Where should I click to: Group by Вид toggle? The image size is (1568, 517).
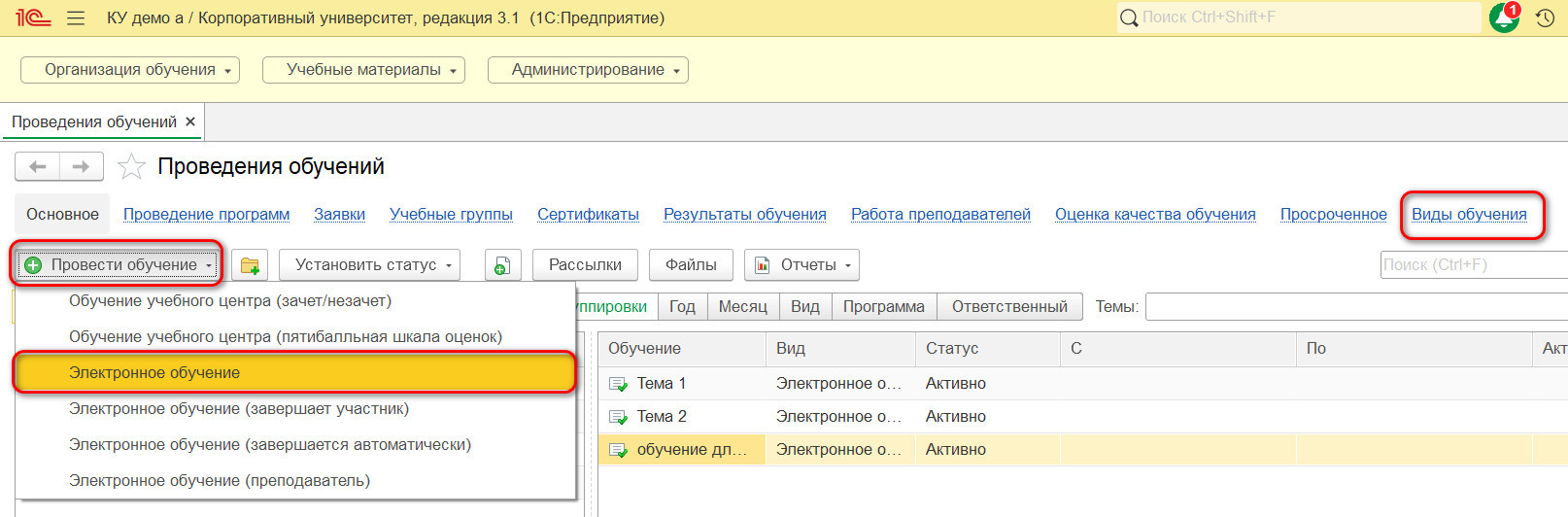coord(804,307)
